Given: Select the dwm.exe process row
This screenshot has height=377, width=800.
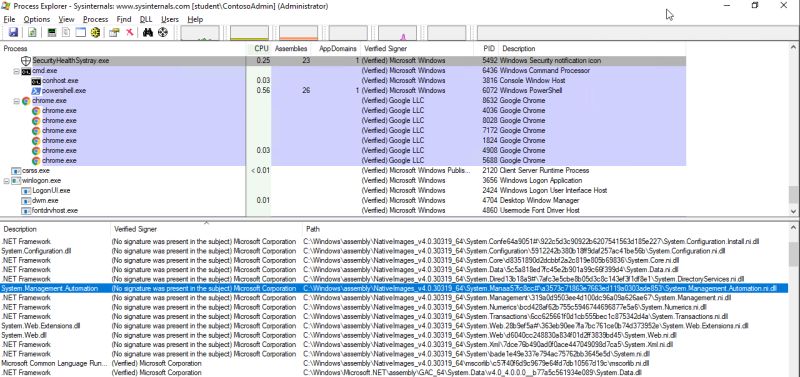Looking at the screenshot, I should 343,200.
